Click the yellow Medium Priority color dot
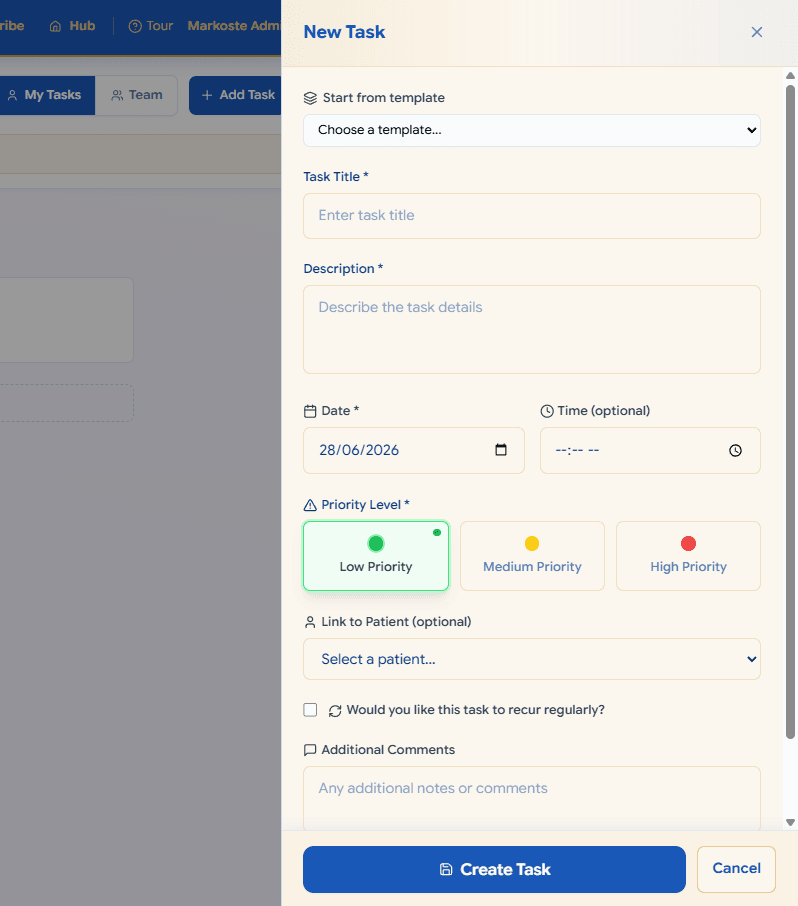Screen dimensions: 798x906 [x=532, y=543]
